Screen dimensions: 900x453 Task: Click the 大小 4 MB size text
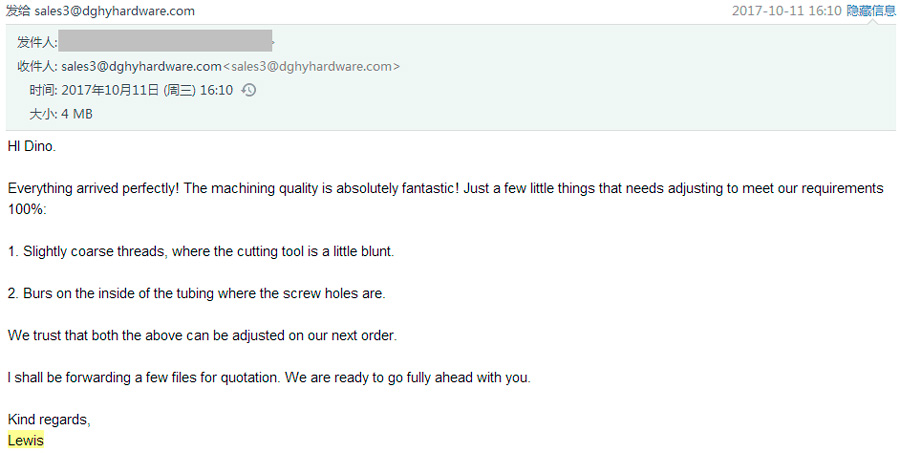[61, 114]
